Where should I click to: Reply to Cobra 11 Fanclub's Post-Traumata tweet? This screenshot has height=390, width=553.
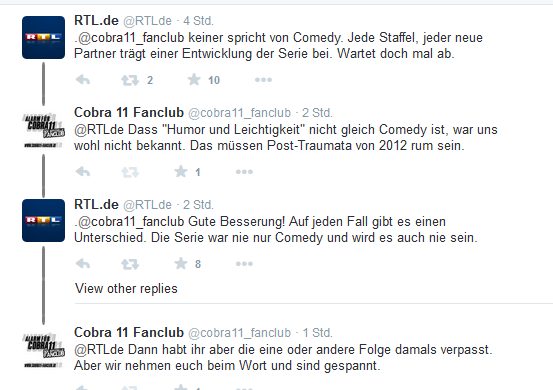(x=83, y=172)
